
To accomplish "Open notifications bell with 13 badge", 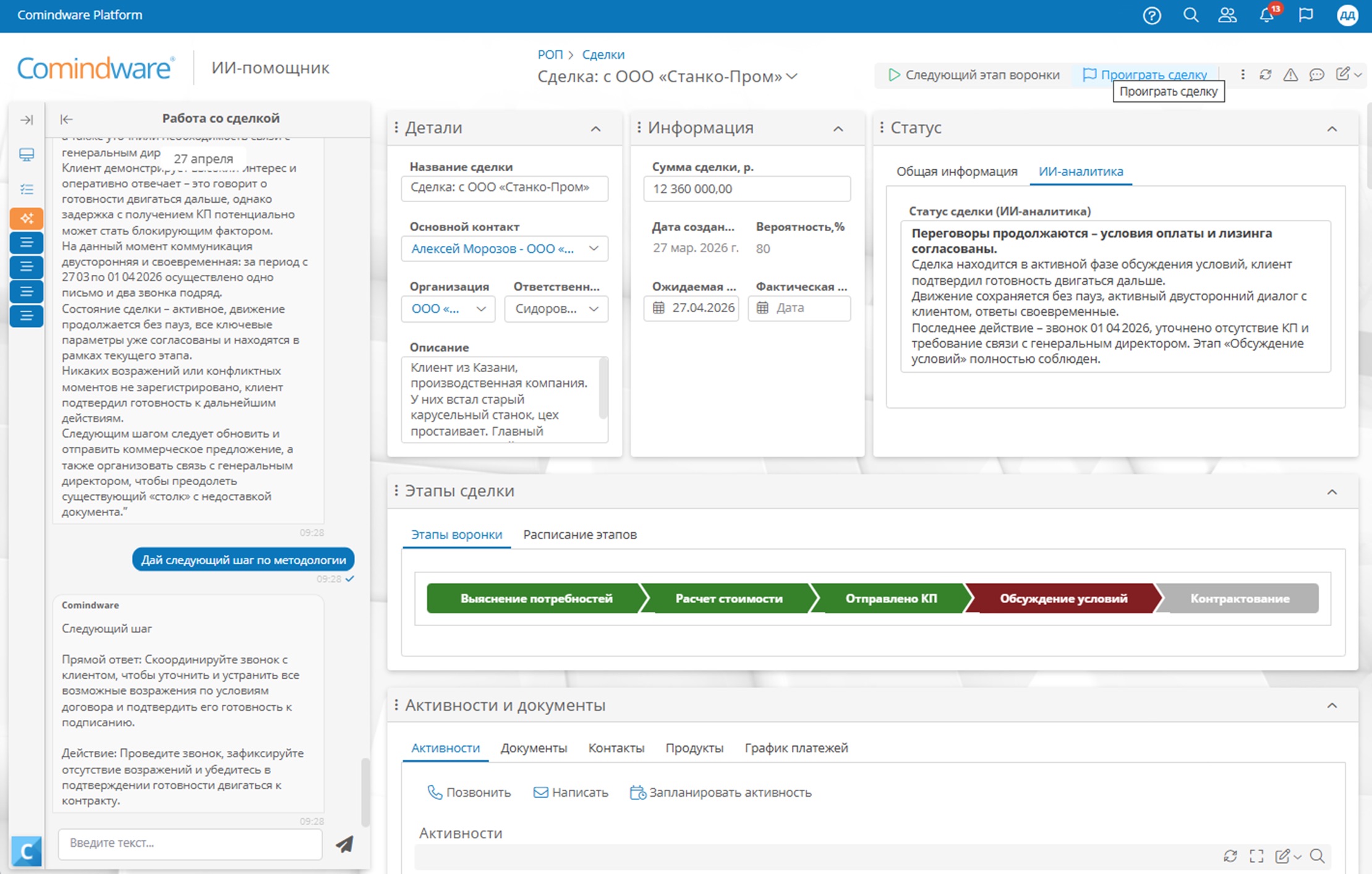I will tap(1268, 15).
